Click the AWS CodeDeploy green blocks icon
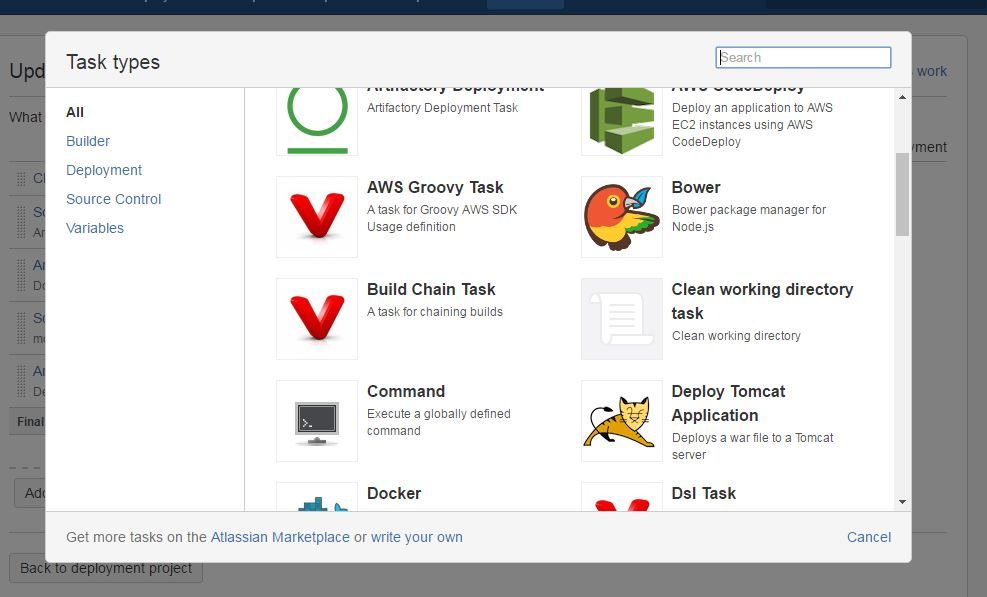The image size is (987, 597). pos(622,121)
